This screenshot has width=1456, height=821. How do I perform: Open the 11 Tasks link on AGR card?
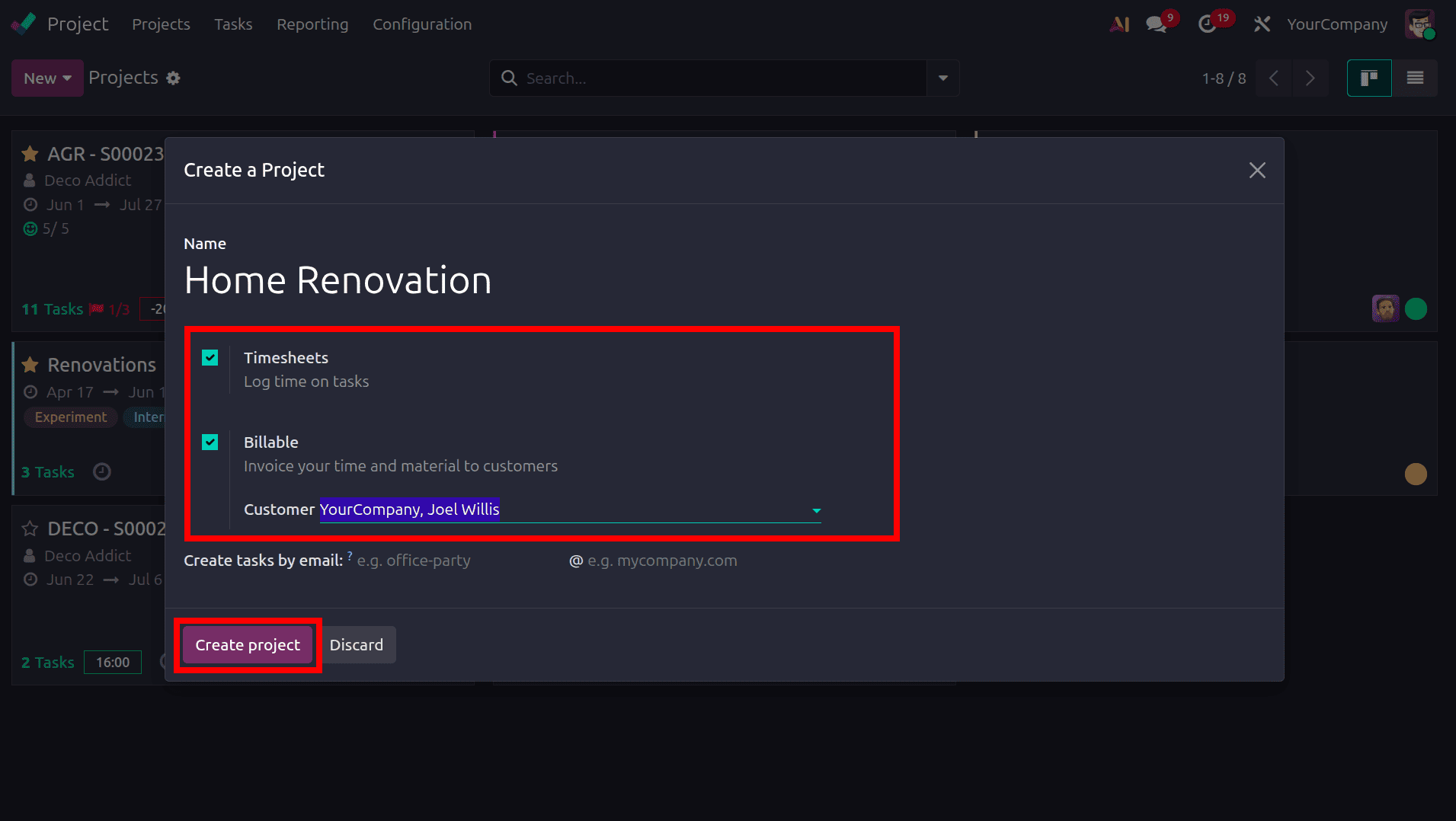coord(52,309)
